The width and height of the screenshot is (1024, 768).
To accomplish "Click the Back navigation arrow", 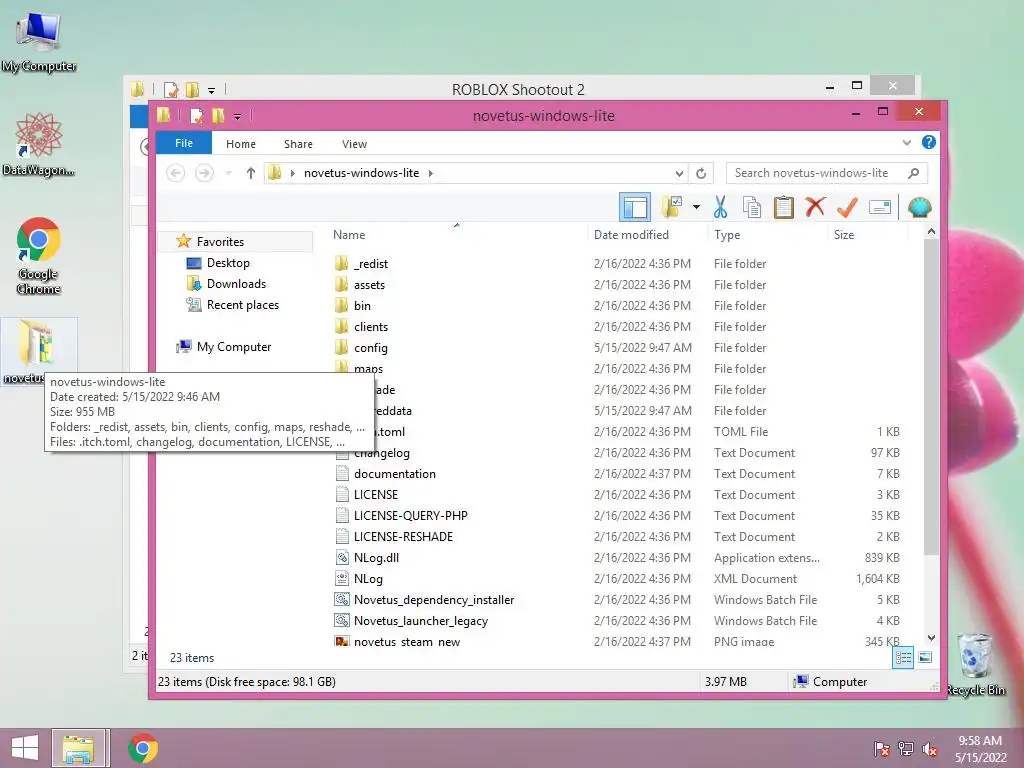I will click(x=175, y=173).
